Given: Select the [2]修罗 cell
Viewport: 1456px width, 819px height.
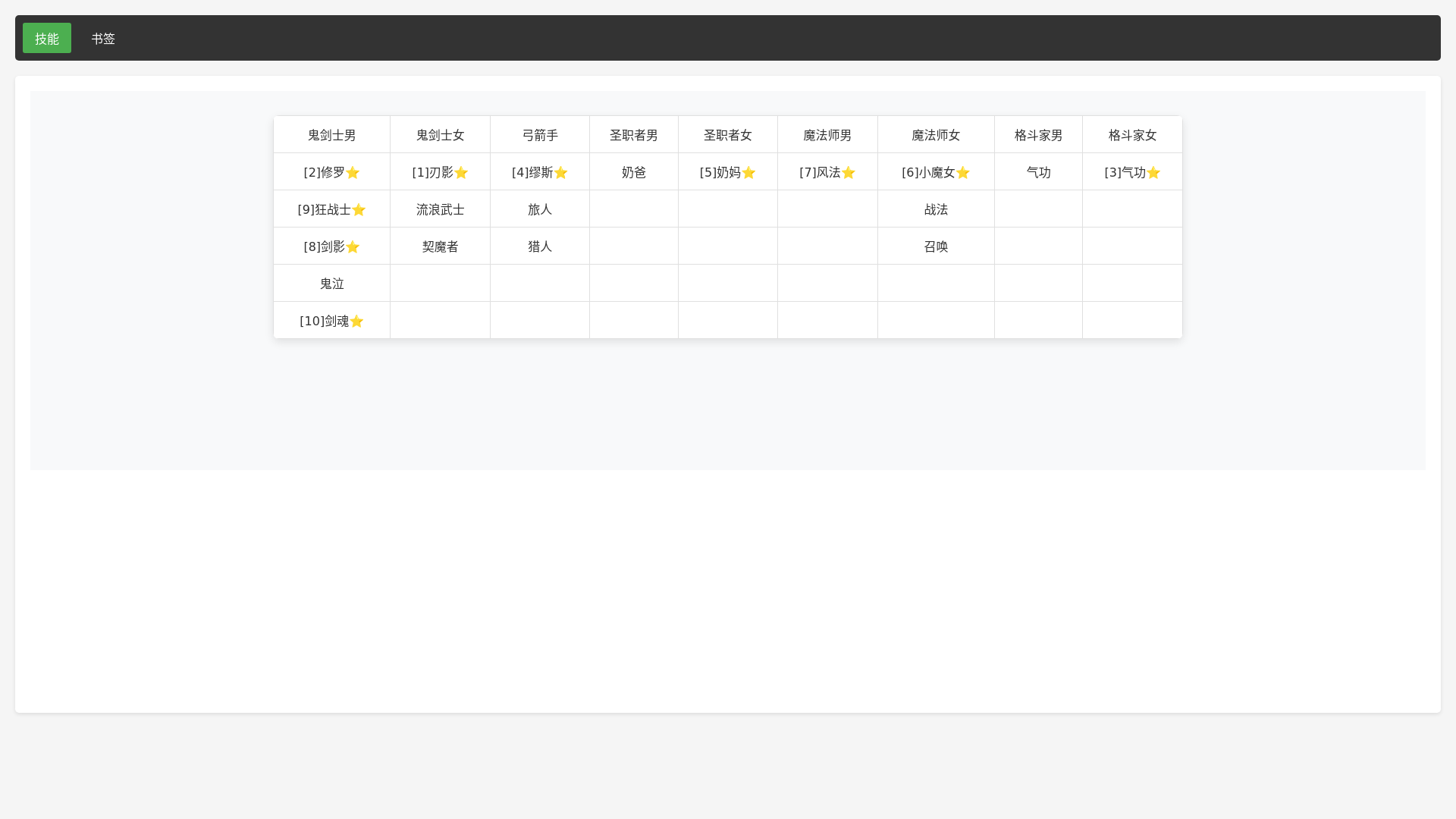Looking at the screenshot, I should 331,172.
